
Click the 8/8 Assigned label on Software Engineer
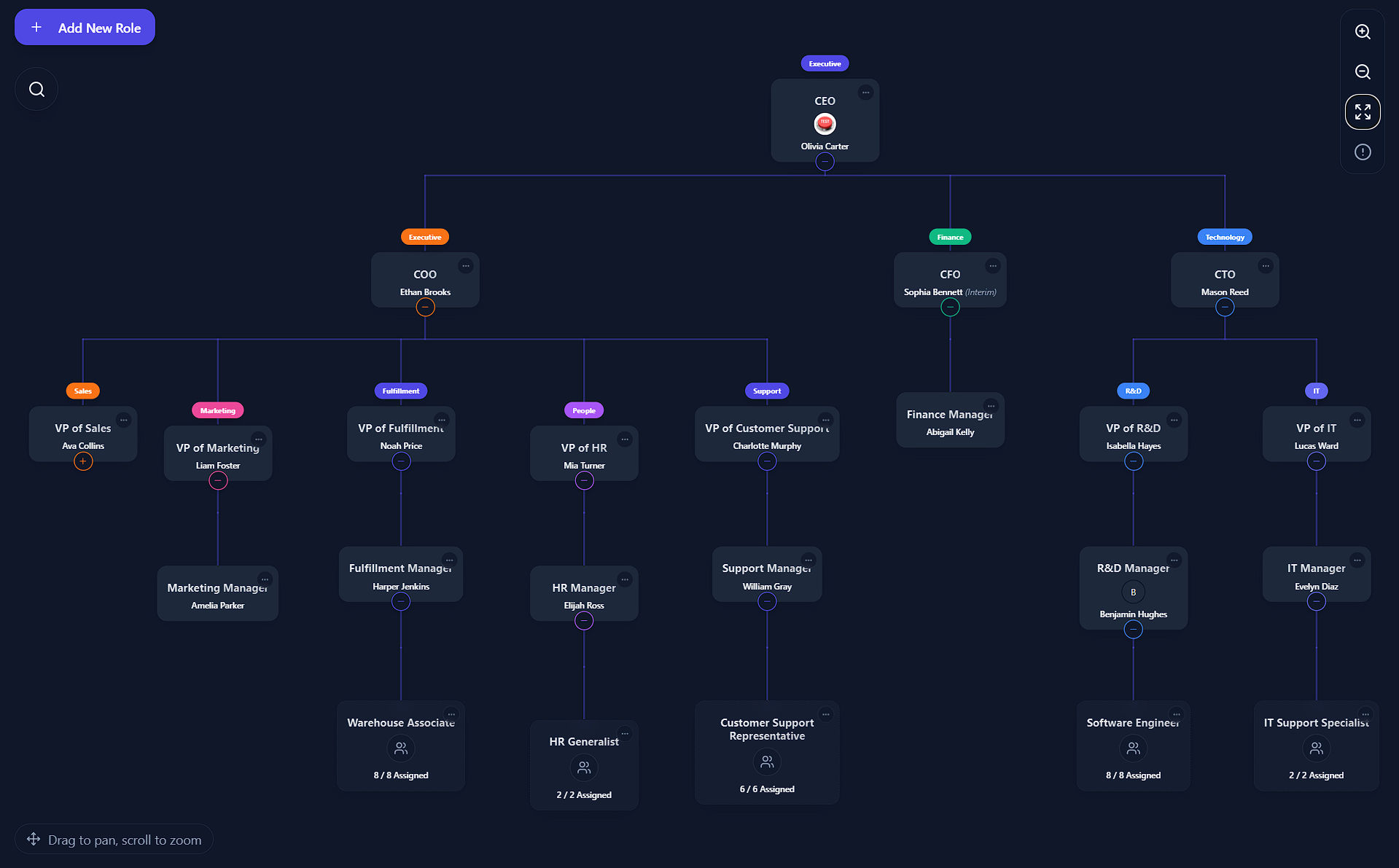click(x=1133, y=775)
